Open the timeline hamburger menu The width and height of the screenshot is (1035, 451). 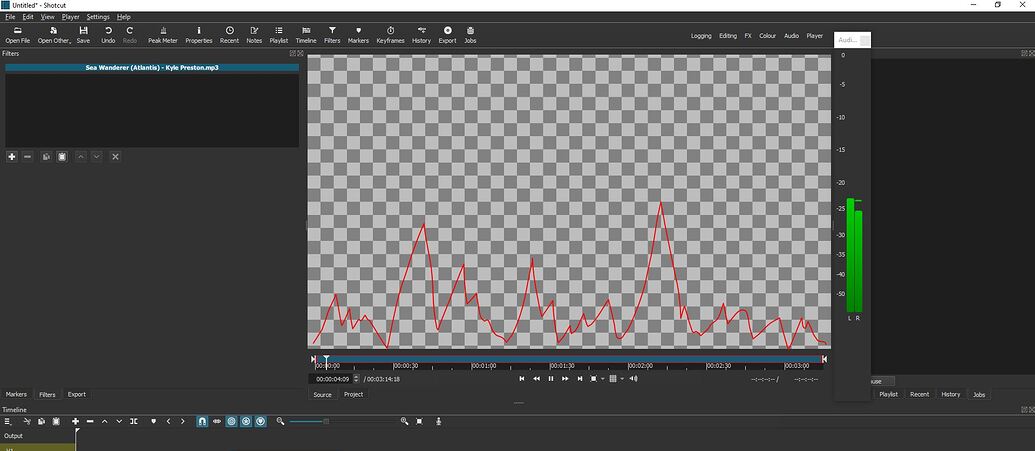pyautogui.click(x=9, y=421)
